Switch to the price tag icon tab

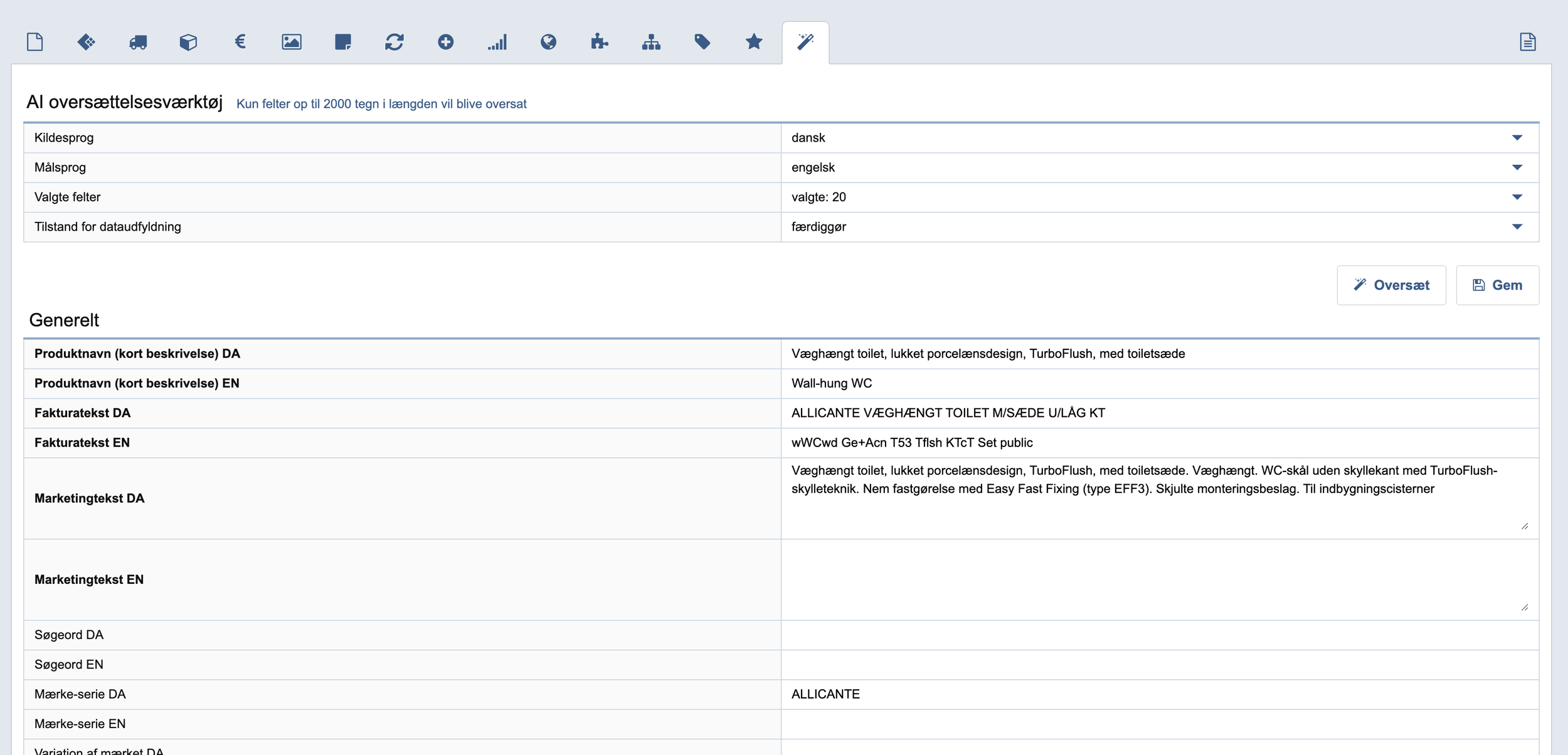click(x=702, y=42)
